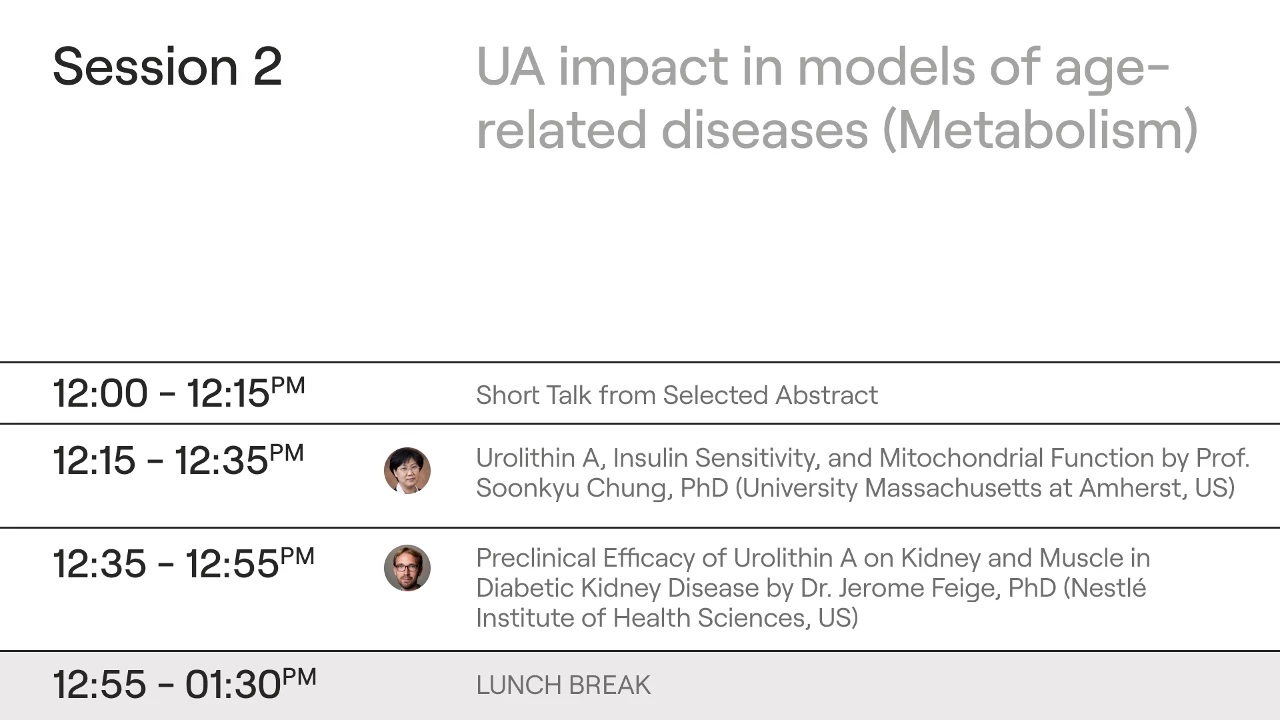Open 'Urolithin A, Insulin Sensitivity' talk title
1280x720 pixels.
[863, 458]
